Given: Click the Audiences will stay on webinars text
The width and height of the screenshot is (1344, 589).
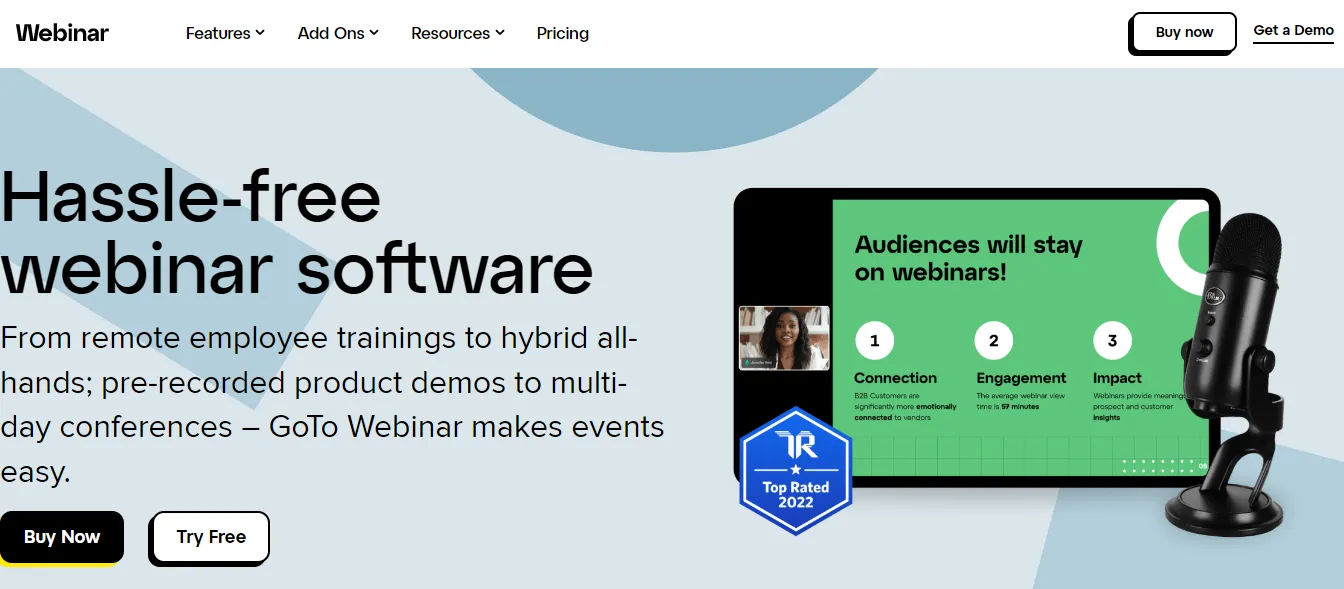Looking at the screenshot, I should pos(969,258).
